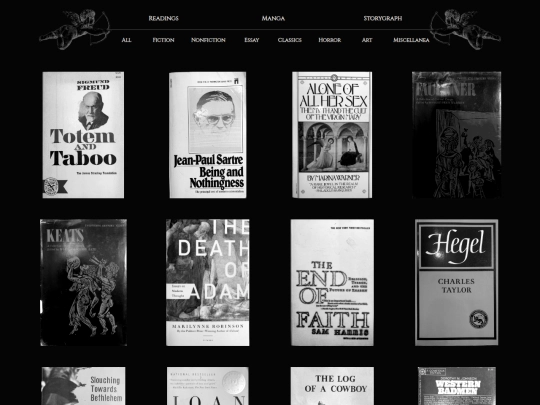The image size is (540, 405).
Task: Open the dark Faulkner book cover
Action: coord(457,135)
